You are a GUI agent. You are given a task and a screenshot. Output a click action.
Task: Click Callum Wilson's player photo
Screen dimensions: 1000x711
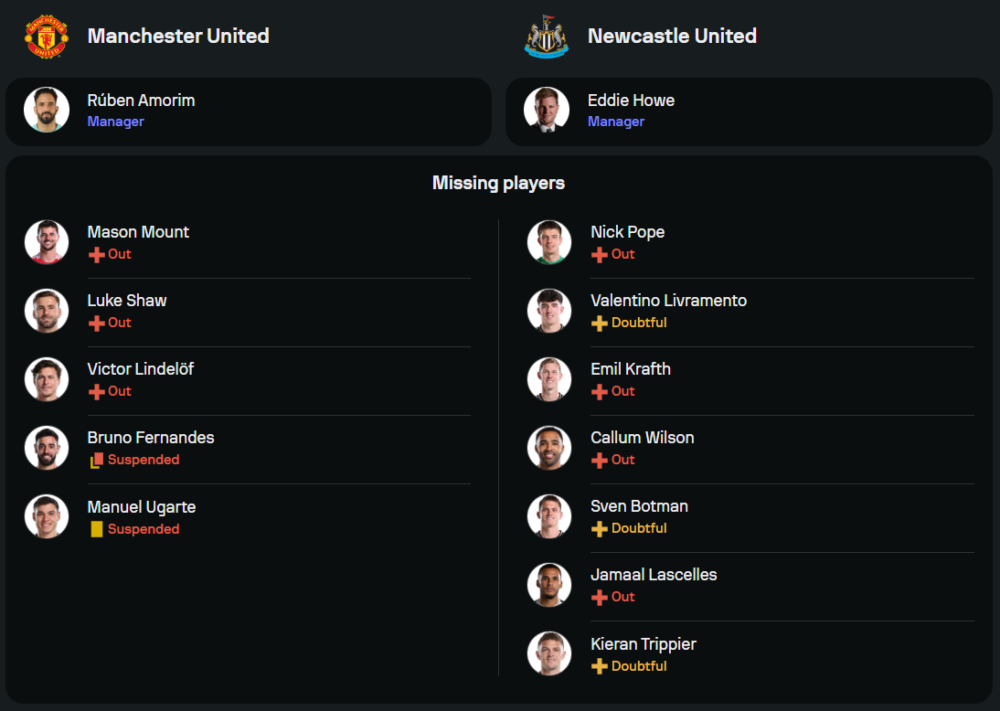coord(549,447)
